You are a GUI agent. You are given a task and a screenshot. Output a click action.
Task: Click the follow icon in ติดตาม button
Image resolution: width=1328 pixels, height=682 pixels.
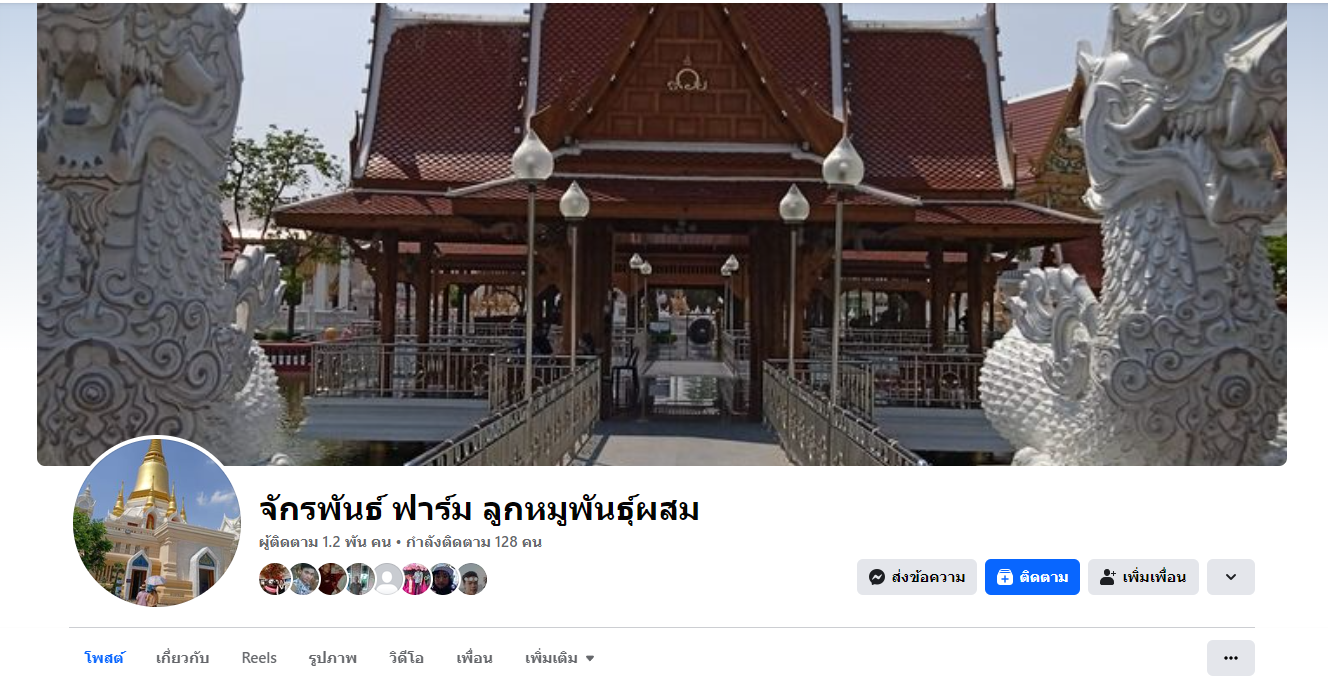1005,577
